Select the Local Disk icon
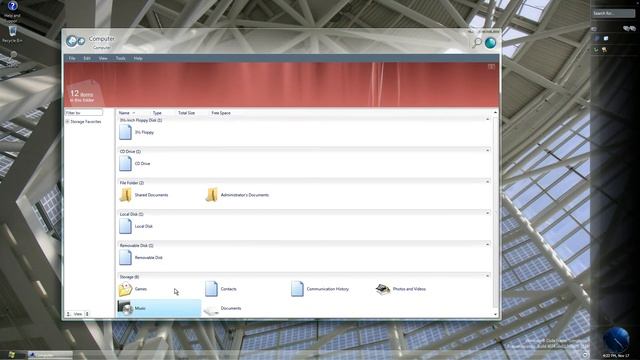 pos(125,226)
